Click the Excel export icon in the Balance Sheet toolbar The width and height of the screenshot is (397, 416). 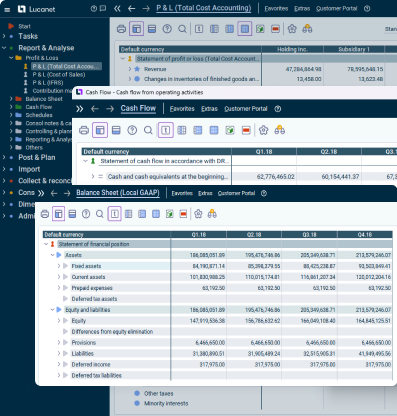pos(170,214)
